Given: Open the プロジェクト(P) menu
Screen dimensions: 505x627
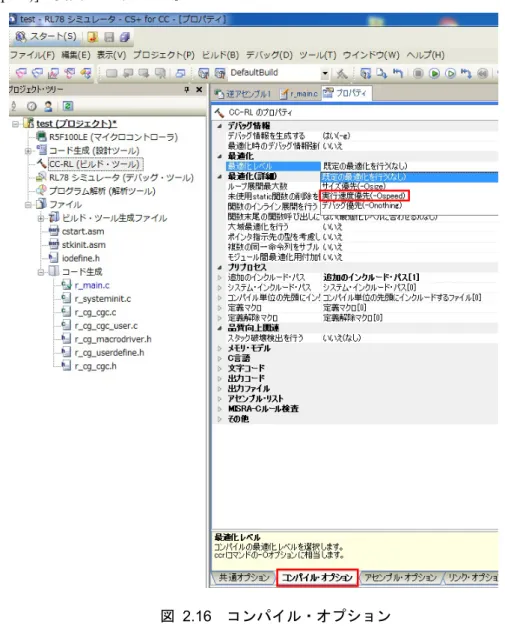Looking at the screenshot, I should pyautogui.click(x=164, y=55).
